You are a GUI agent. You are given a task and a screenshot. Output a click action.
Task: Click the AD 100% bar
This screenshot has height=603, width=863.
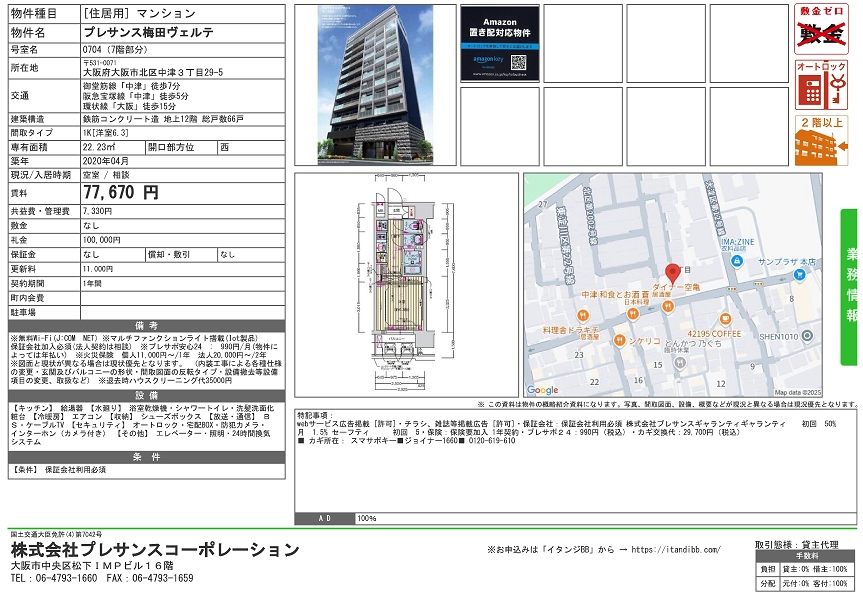575,519
